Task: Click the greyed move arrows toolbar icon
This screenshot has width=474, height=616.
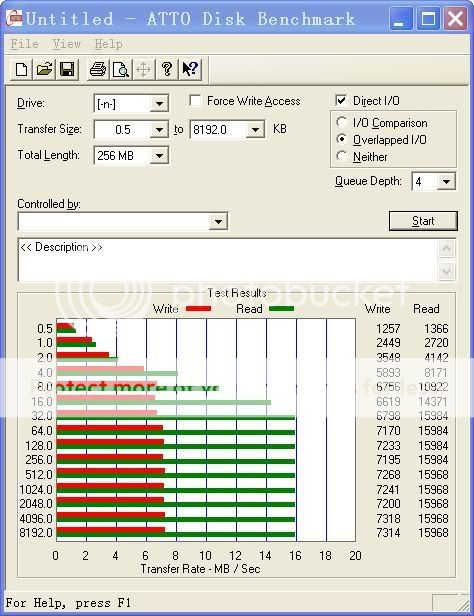Action: [x=143, y=70]
